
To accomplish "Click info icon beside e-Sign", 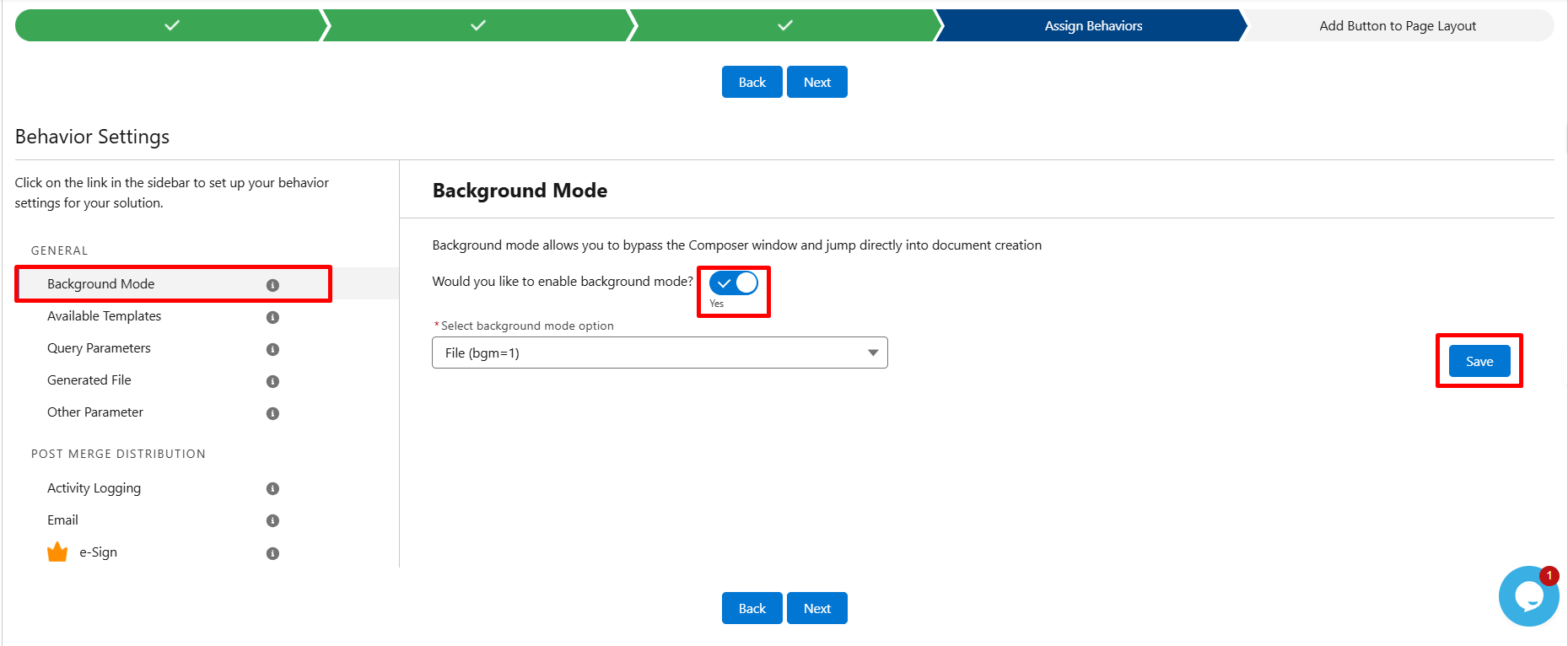I will point(272,553).
